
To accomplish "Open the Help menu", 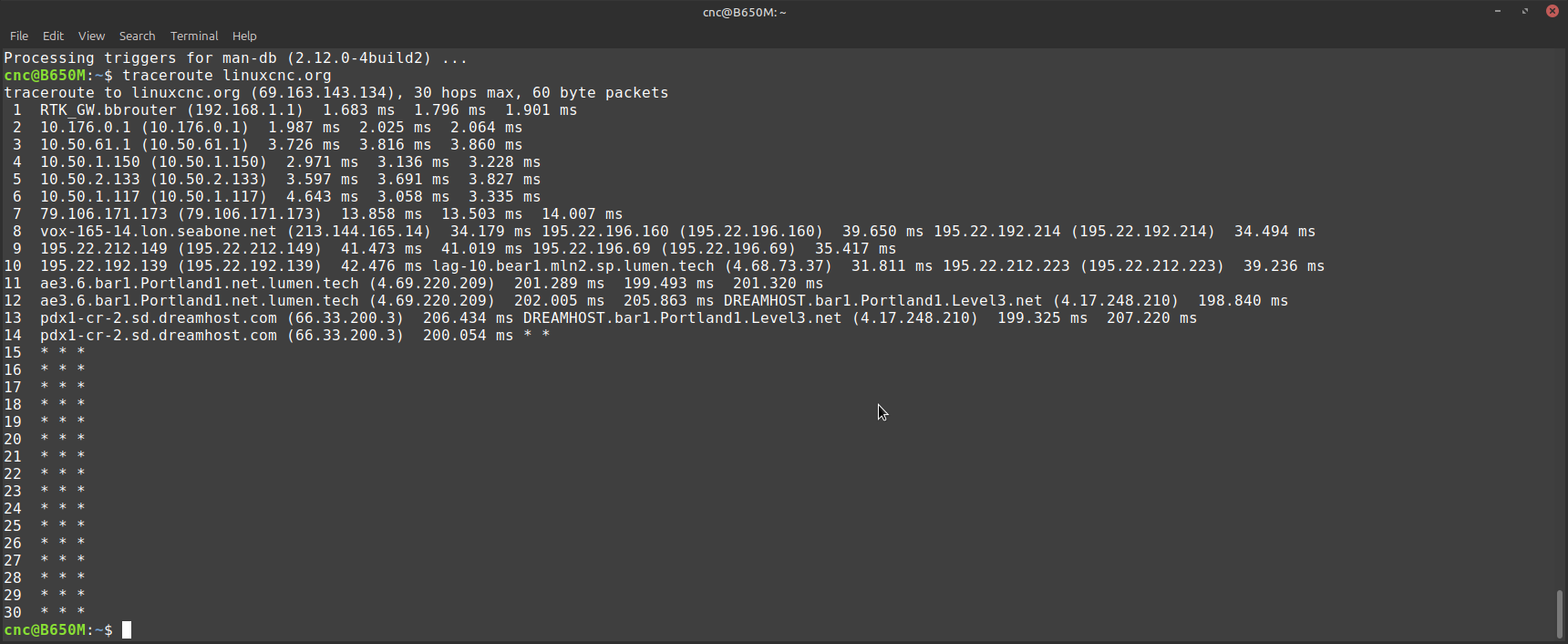I will pyautogui.click(x=244, y=36).
